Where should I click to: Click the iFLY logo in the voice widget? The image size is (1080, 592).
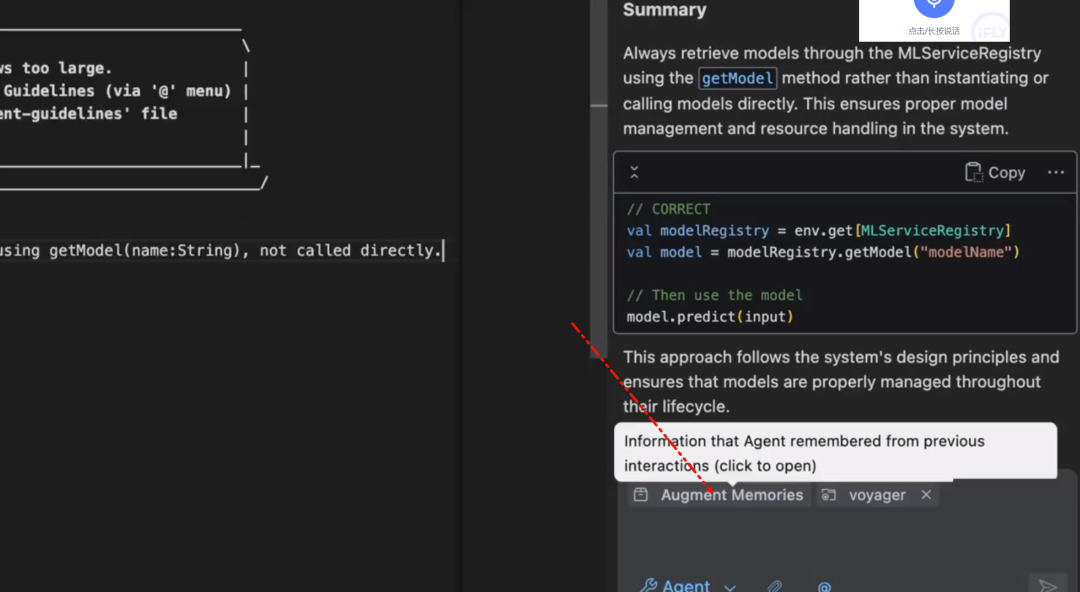point(990,28)
